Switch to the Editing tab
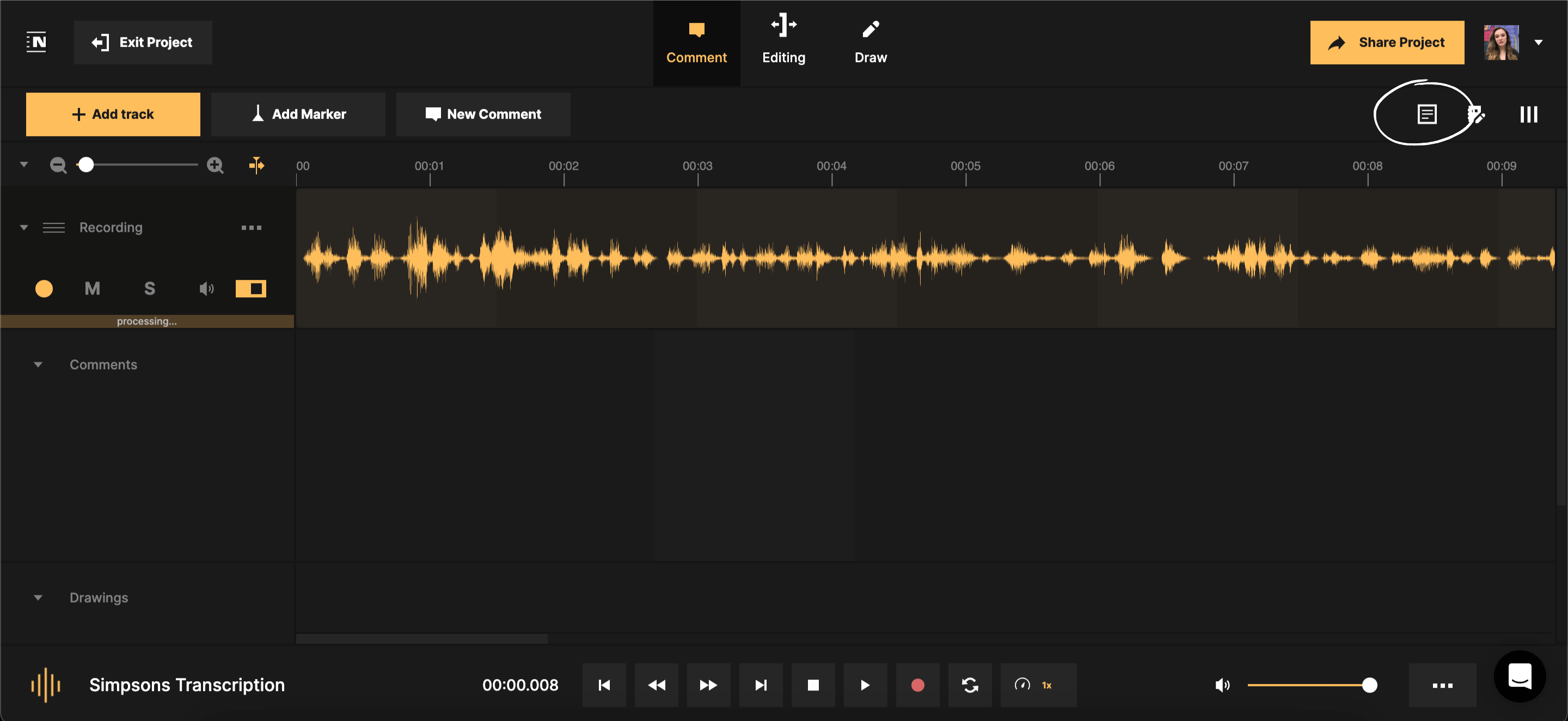This screenshot has height=721, width=1568. click(x=783, y=41)
